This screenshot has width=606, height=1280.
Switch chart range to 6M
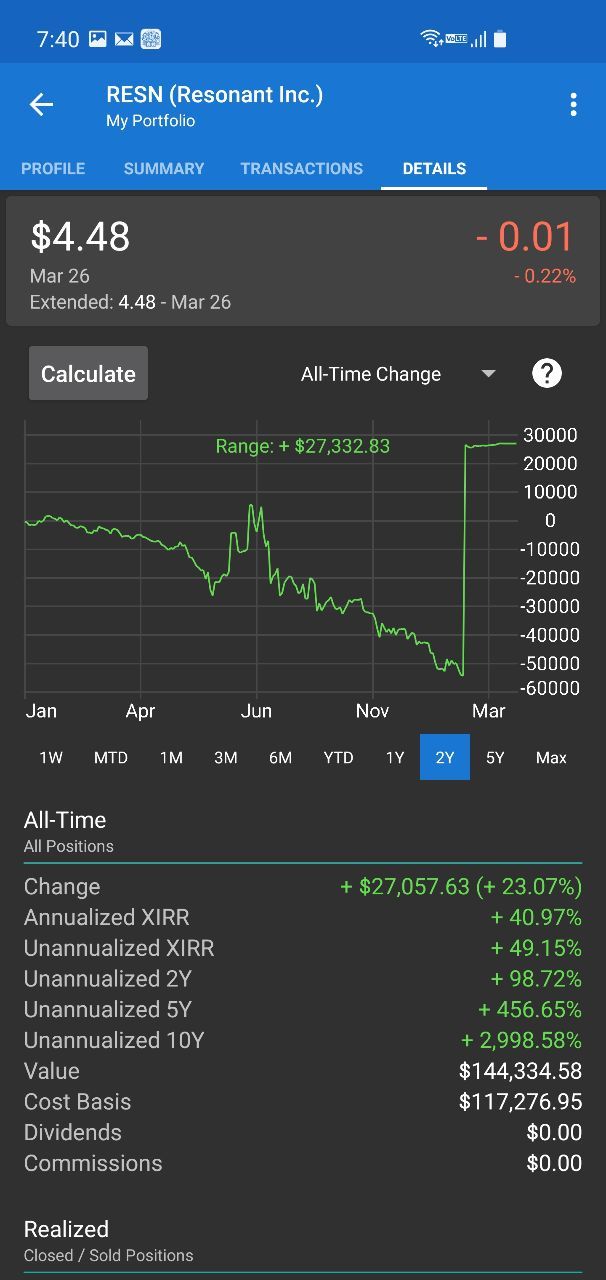(280, 758)
